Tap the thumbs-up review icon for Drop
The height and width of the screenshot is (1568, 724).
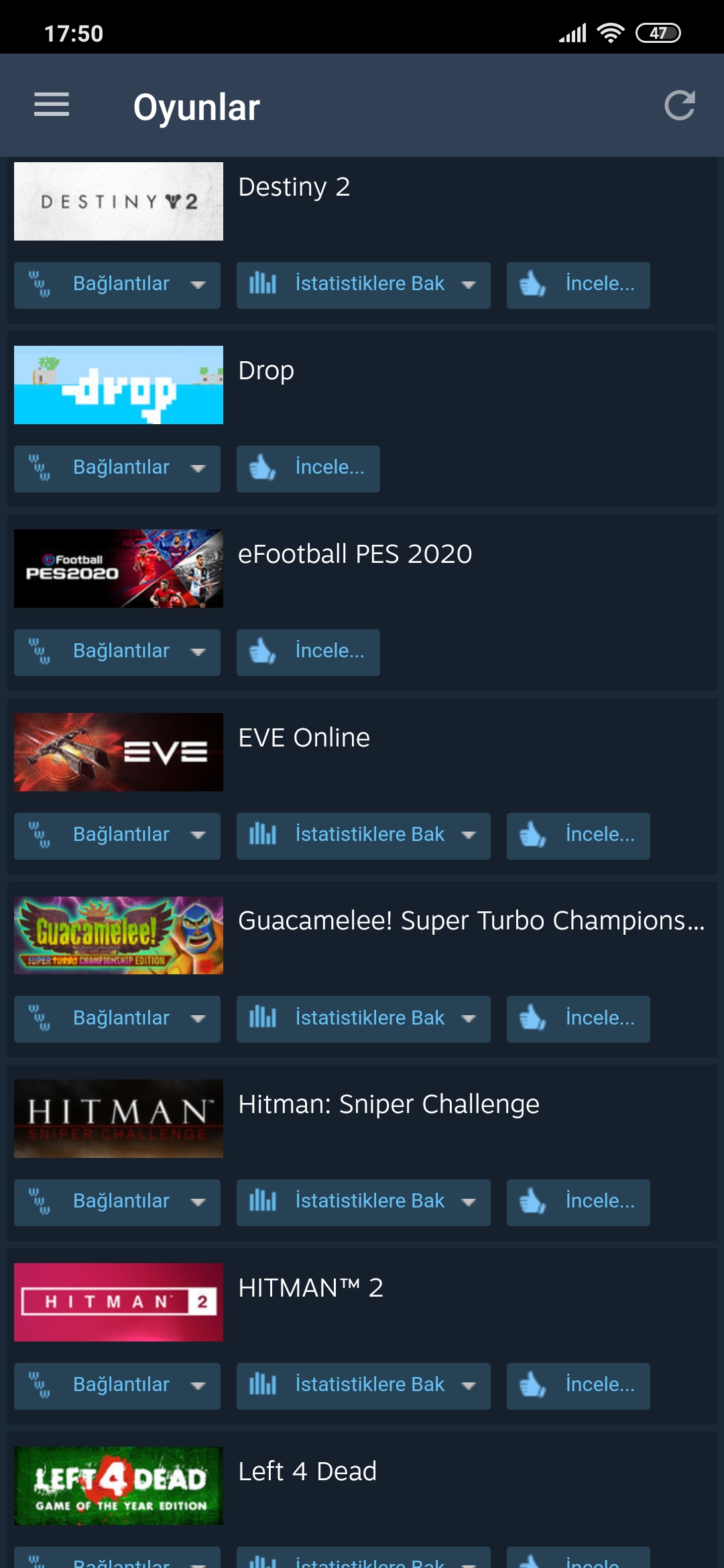pyautogui.click(x=262, y=468)
